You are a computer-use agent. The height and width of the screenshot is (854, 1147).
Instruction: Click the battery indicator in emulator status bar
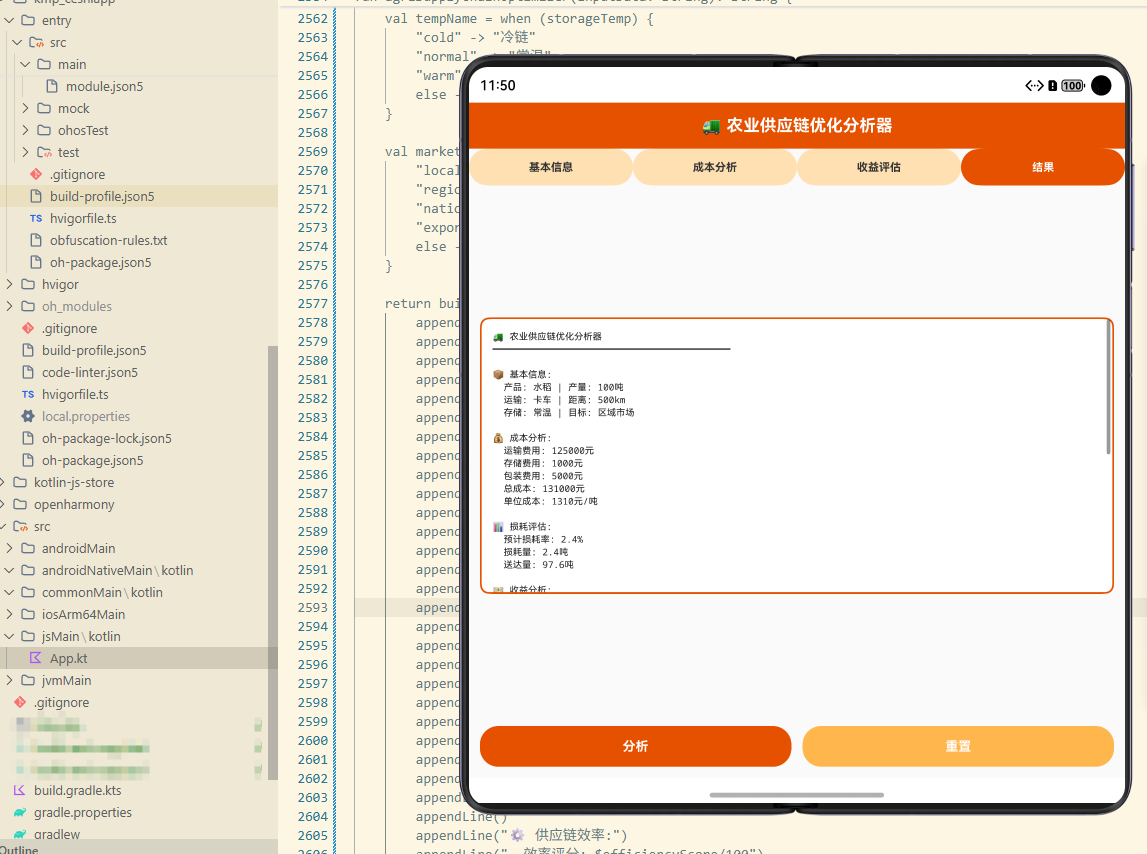tap(1073, 86)
